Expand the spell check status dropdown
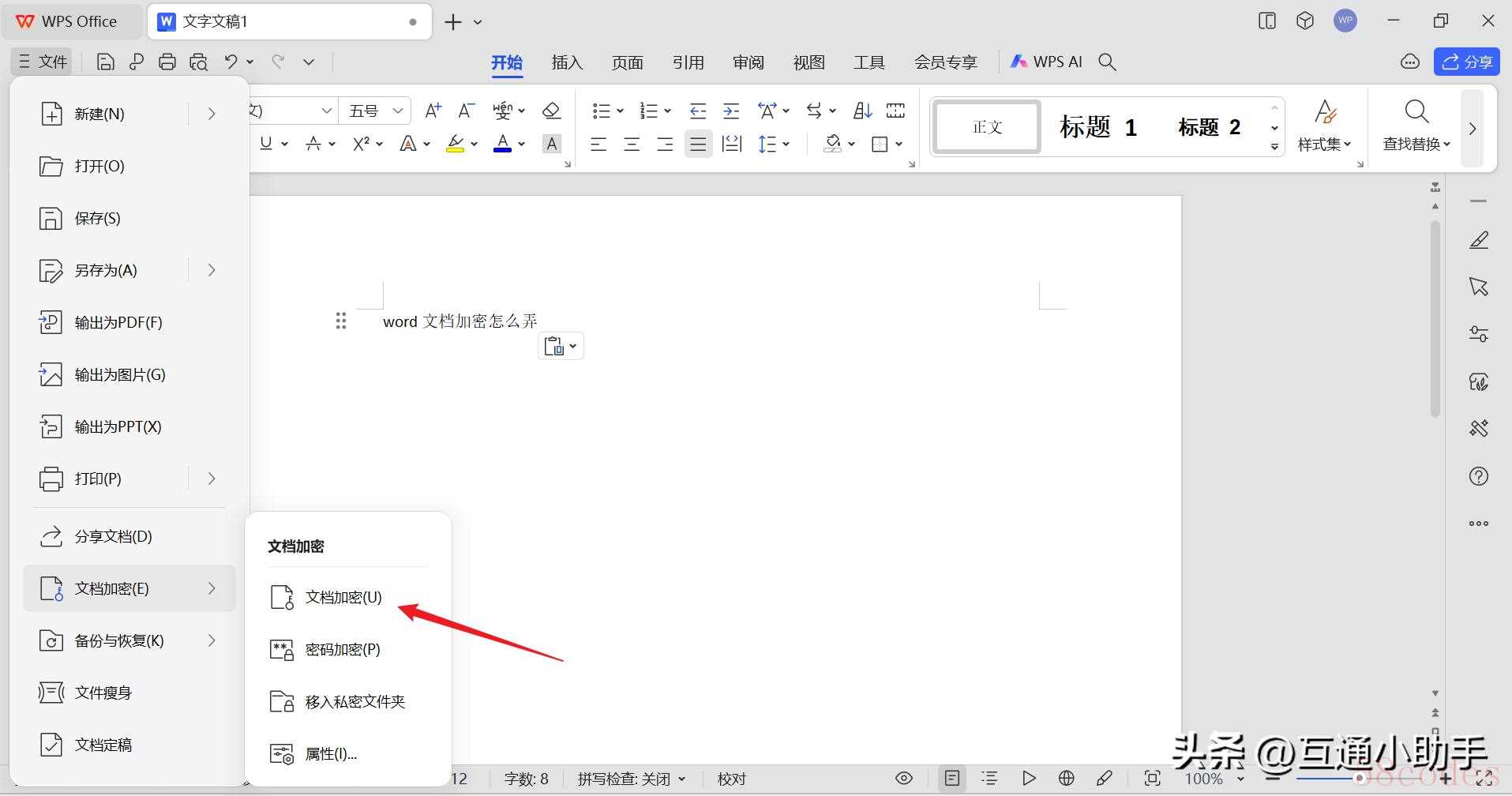This screenshot has width=1512, height=796. [632, 779]
